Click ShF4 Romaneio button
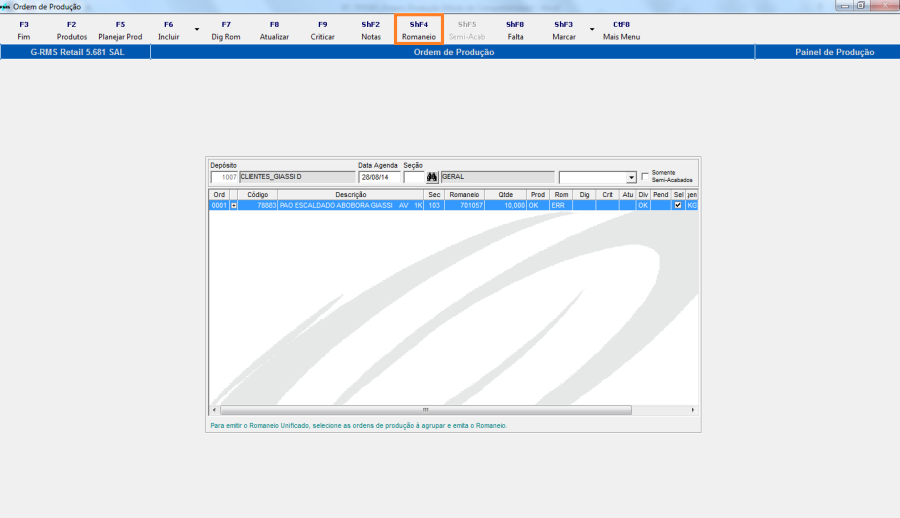 419,30
